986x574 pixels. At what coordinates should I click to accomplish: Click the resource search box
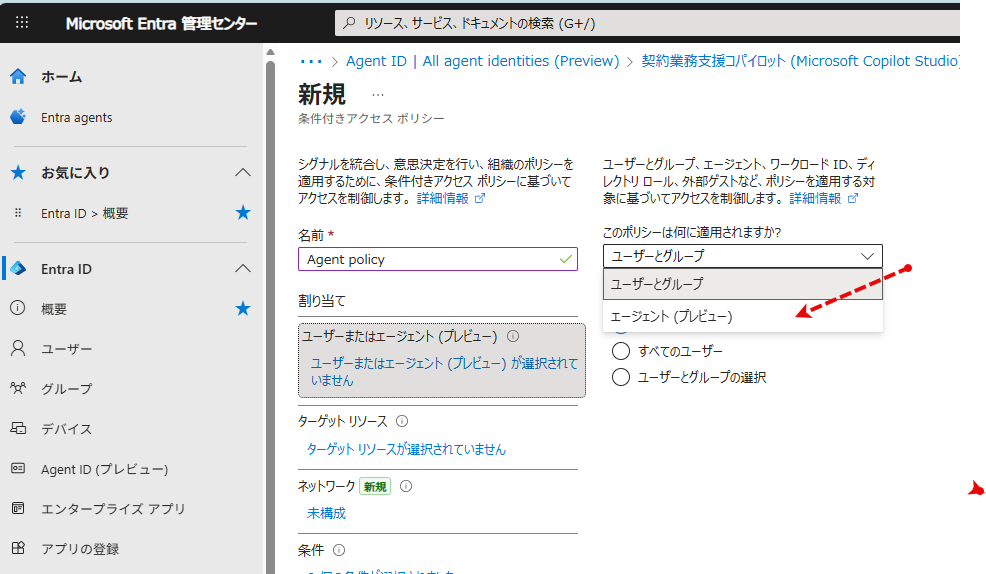tap(648, 23)
